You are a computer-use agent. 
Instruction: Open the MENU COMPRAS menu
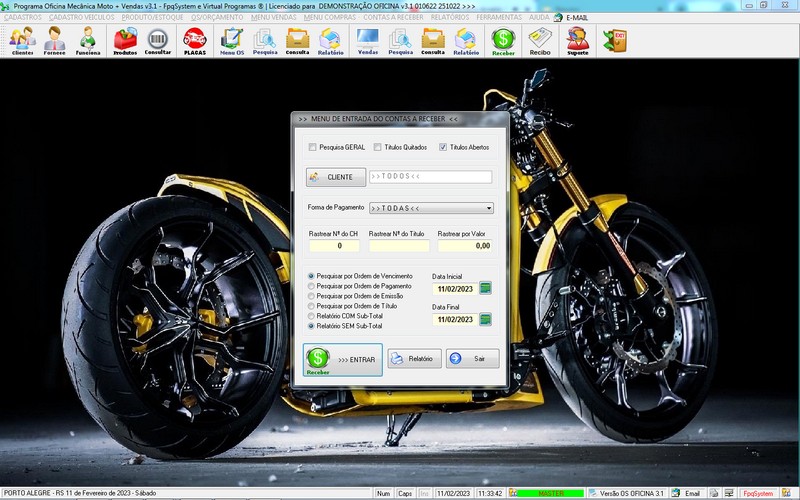point(330,17)
